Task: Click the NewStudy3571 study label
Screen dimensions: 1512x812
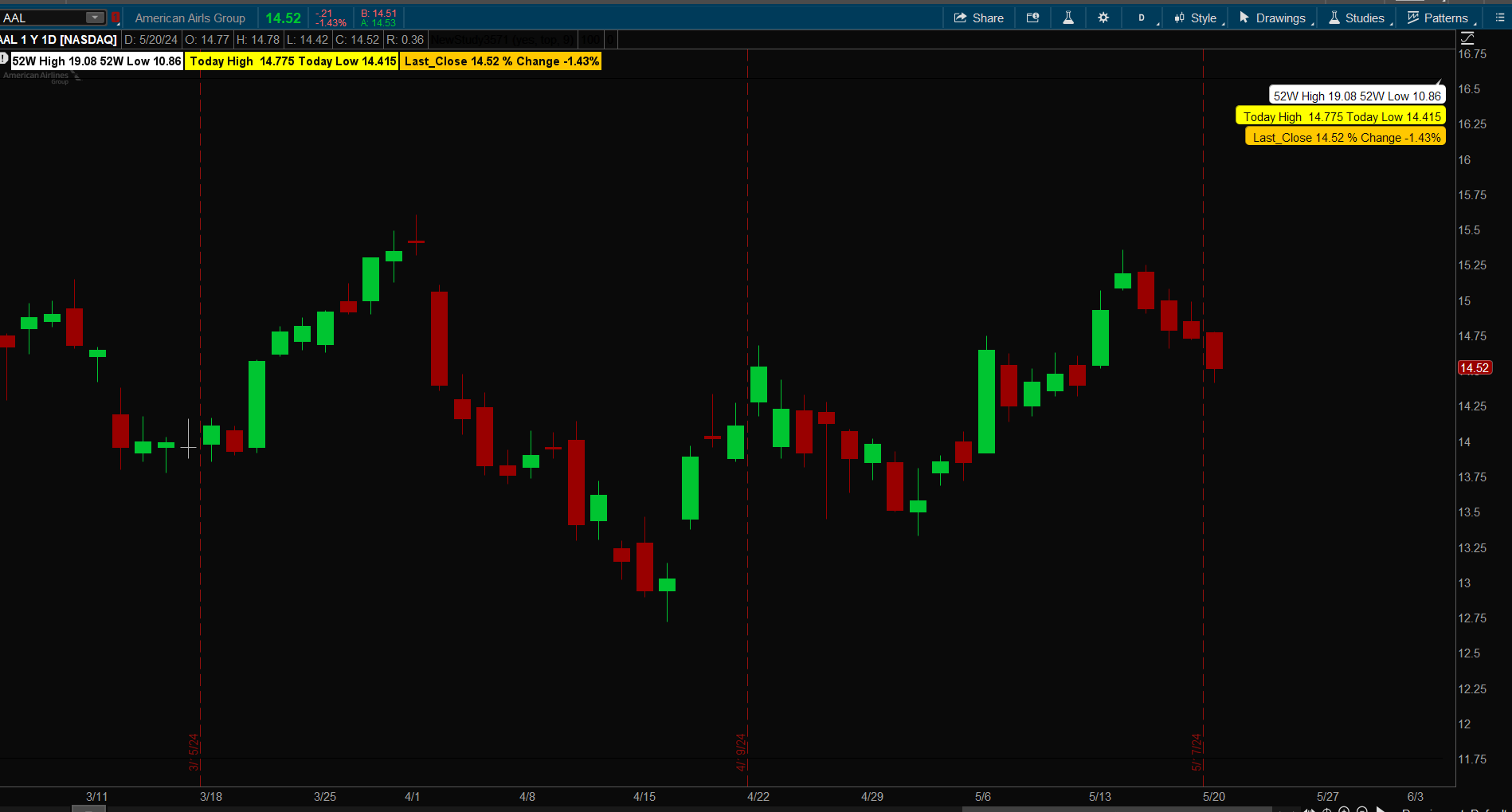Action: pos(502,40)
